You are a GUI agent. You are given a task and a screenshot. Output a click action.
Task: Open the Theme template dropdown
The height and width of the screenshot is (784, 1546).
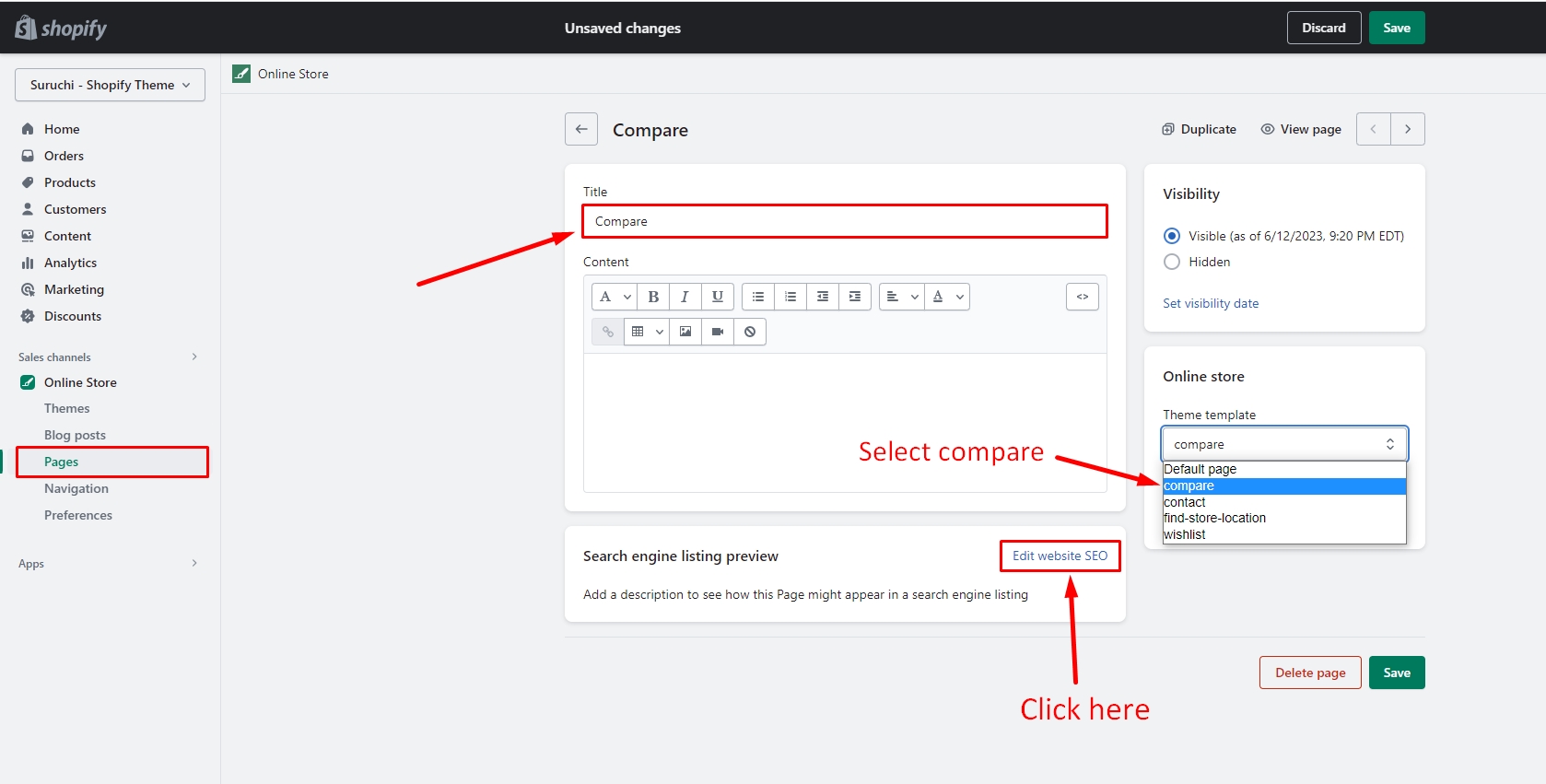coord(1283,444)
